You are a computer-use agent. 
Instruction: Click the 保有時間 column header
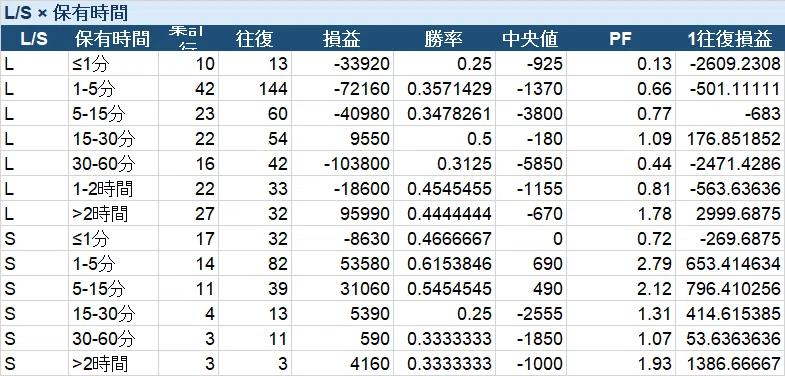point(113,39)
